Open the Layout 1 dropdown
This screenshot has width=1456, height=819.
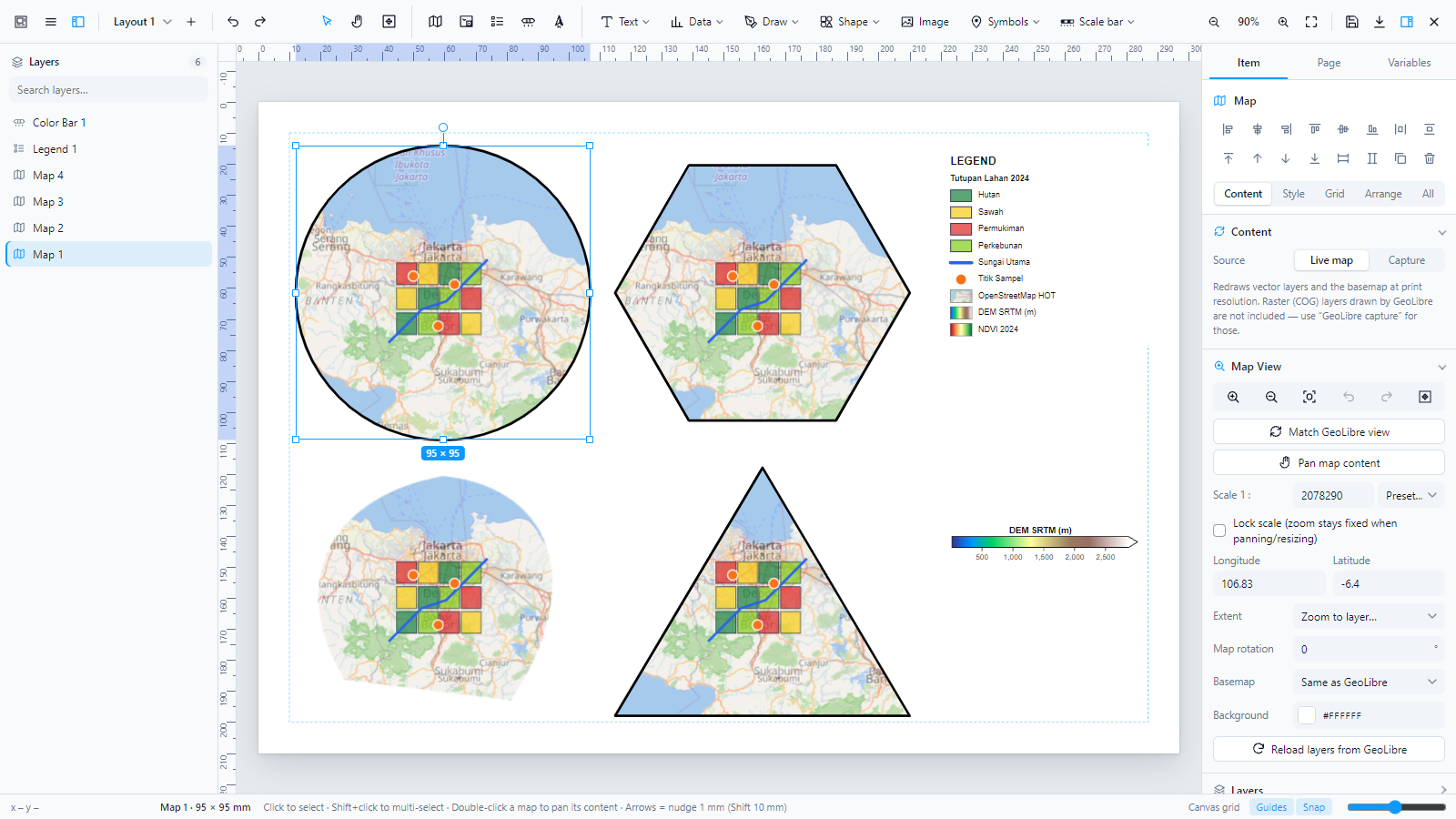click(x=142, y=22)
